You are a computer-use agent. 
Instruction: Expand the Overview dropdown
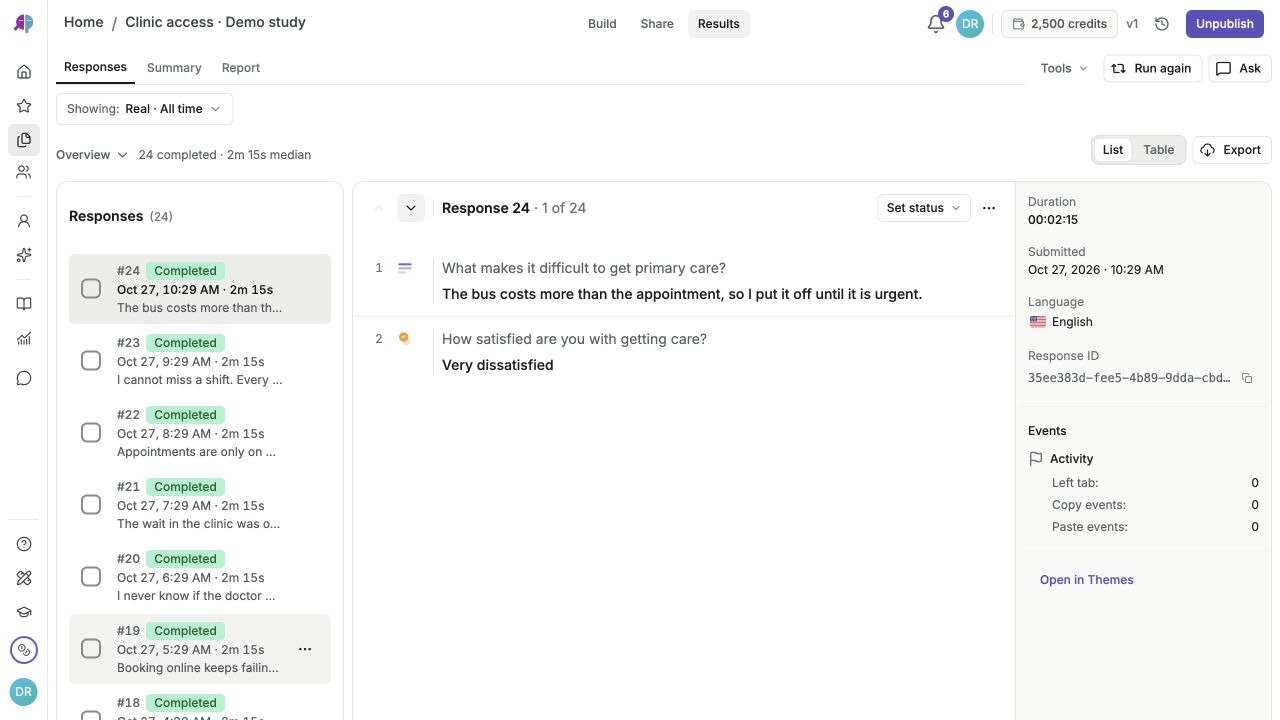[92, 155]
